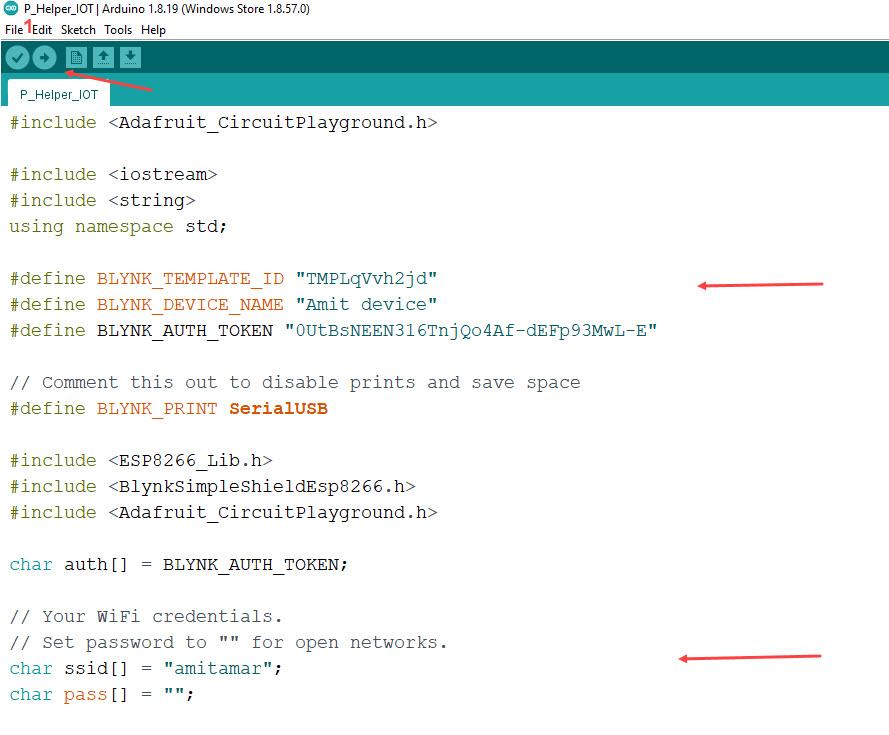Open the Sketch menu
Image resolution: width=889 pixels, height=735 pixels.
[x=78, y=29]
